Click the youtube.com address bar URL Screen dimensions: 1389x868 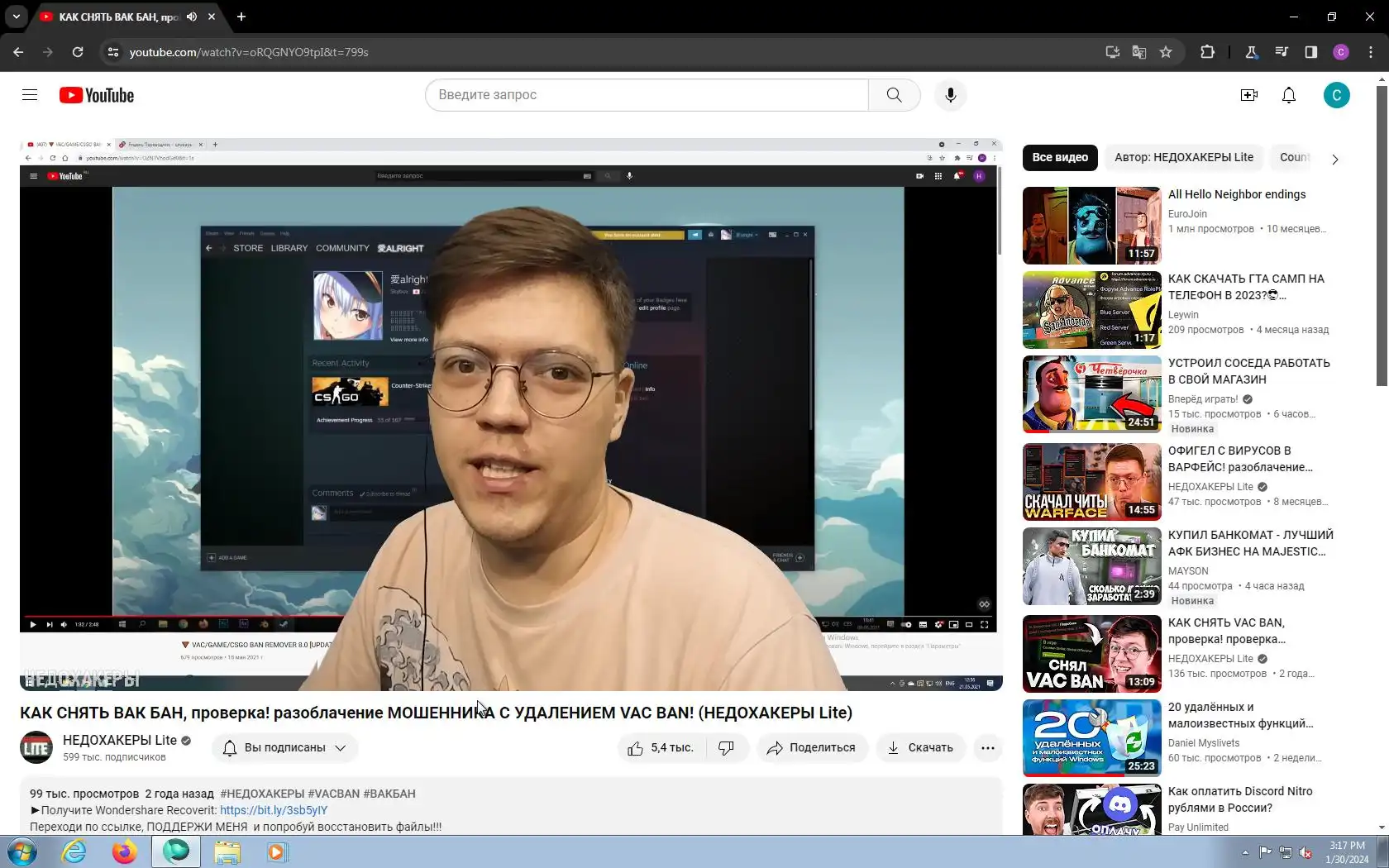tap(249, 52)
